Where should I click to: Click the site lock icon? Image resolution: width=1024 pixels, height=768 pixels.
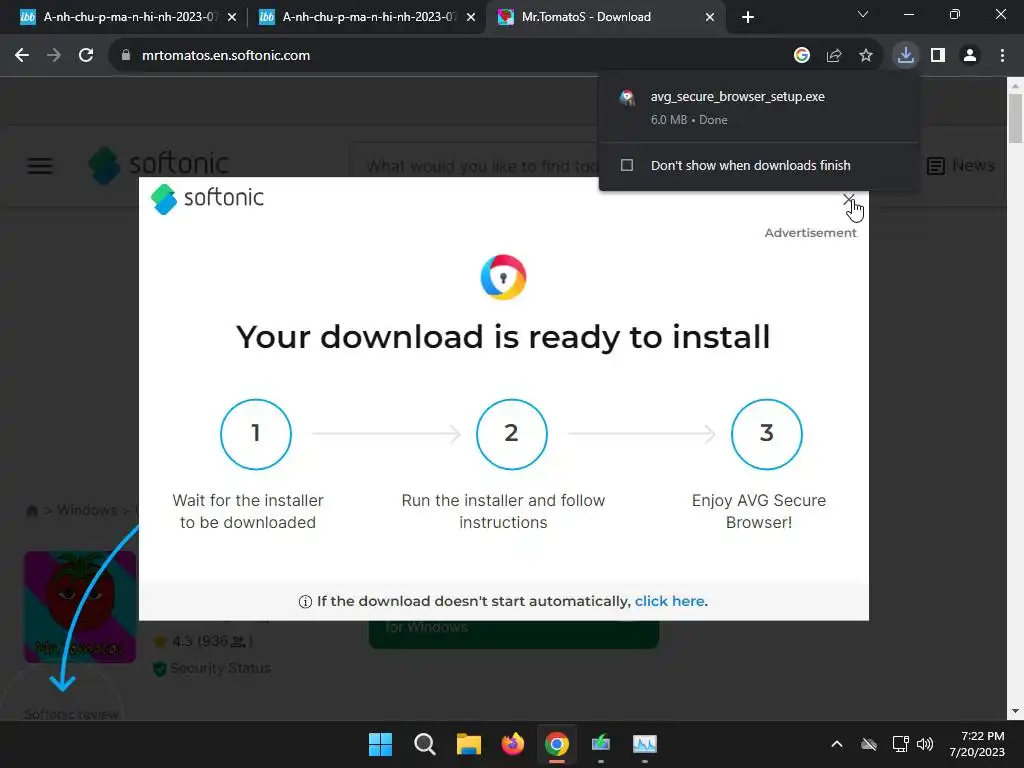pyautogui.click(x=126, y=56)
